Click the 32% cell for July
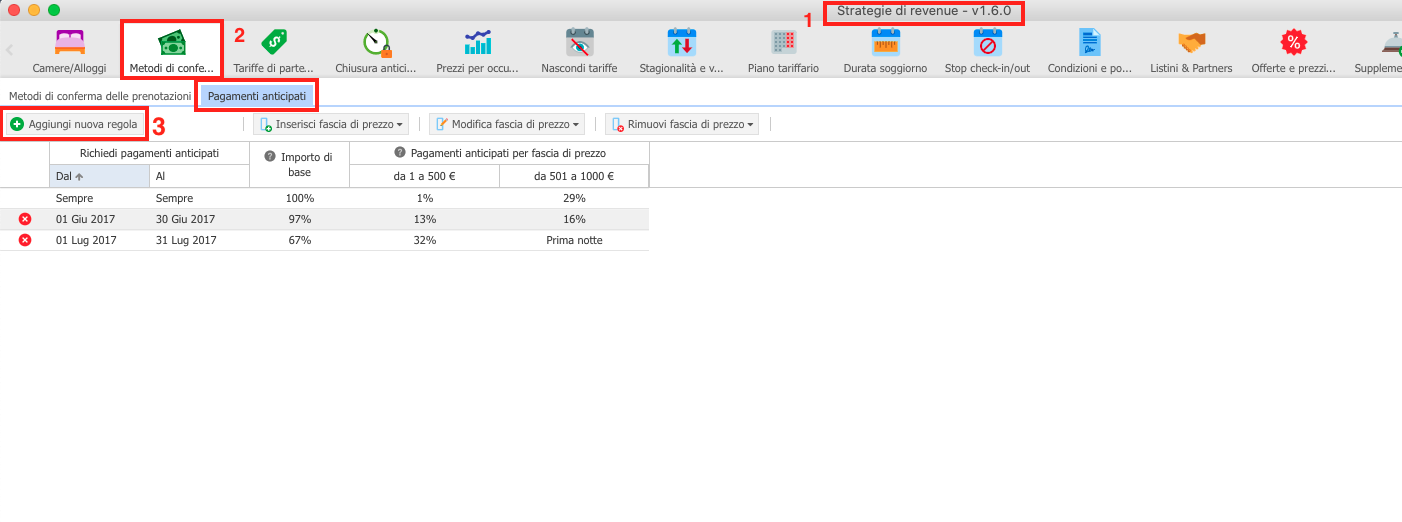This screenshot has width=1402, height=522. tap(424, 240)
